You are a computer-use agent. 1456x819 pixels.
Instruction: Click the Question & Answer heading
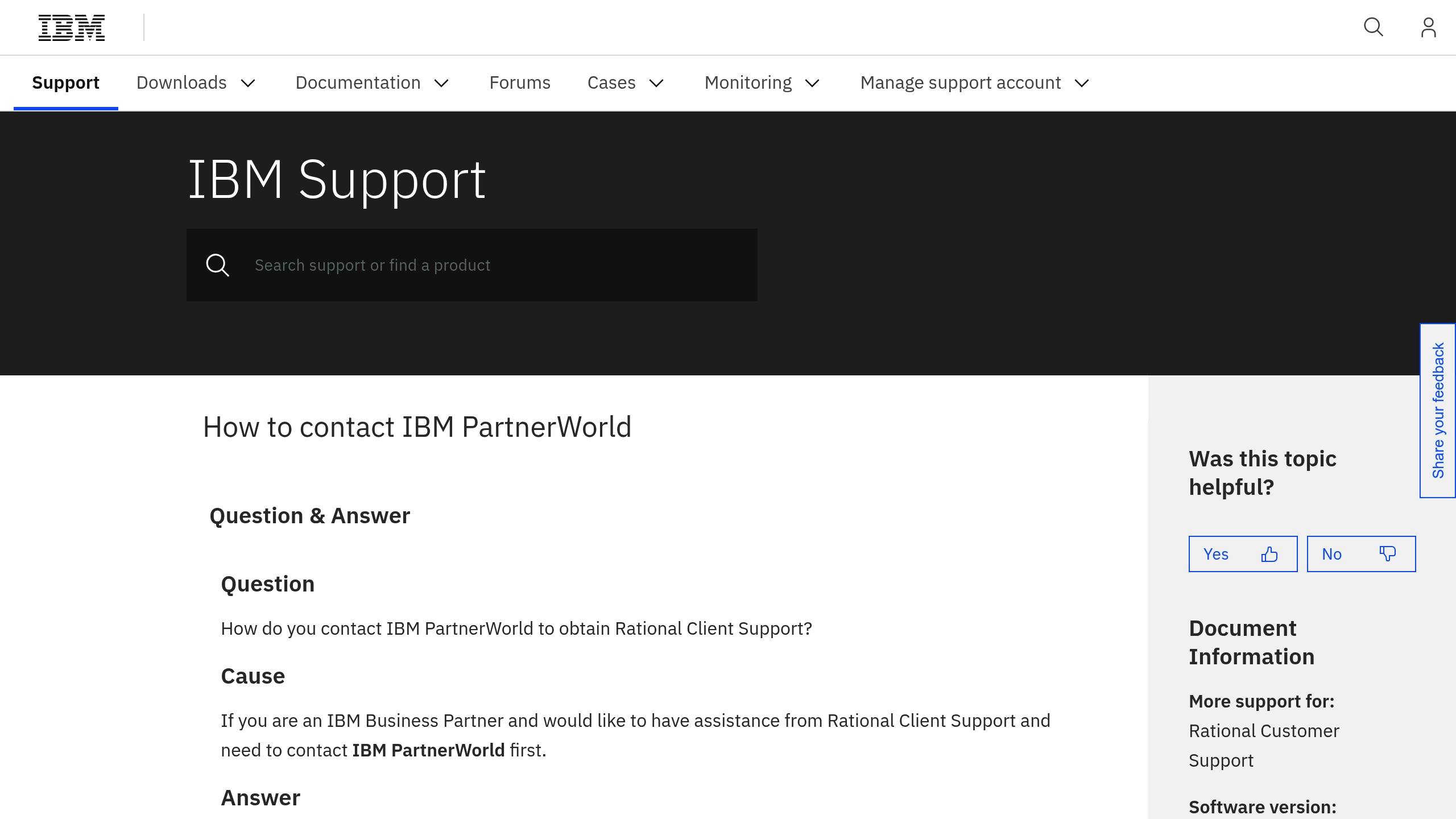(x=310, y=516)
